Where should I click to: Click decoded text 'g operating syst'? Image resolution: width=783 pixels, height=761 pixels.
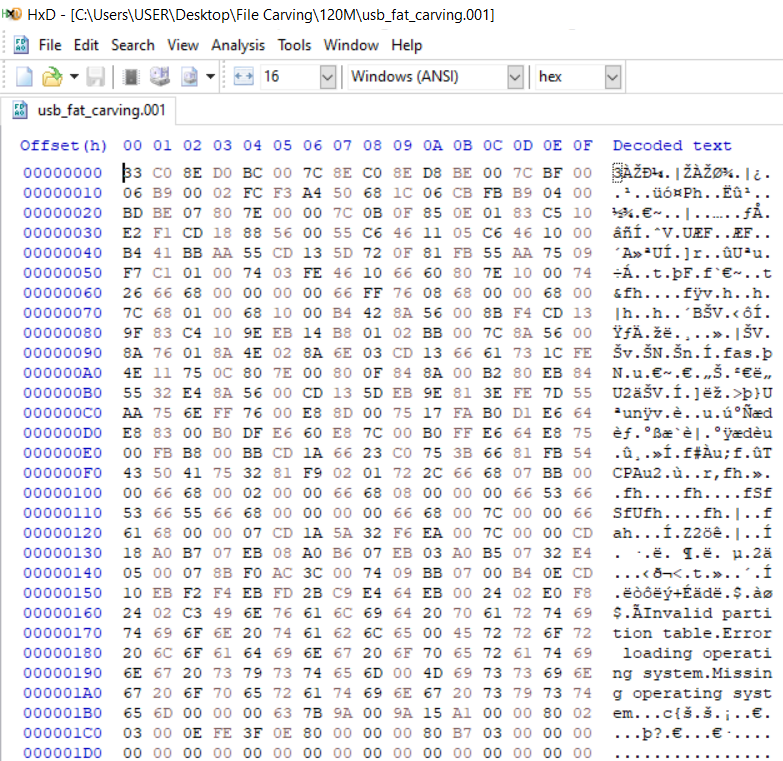coord(692,693)
